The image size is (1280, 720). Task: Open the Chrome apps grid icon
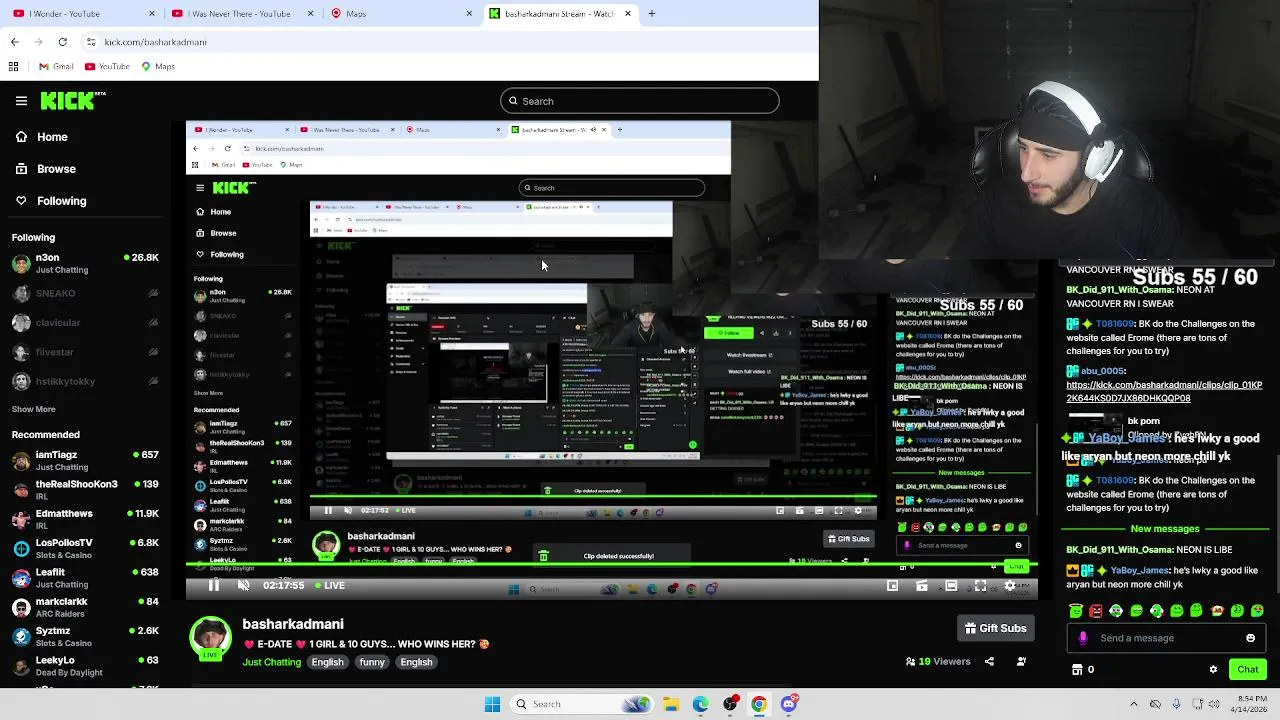tap(13, 66)
